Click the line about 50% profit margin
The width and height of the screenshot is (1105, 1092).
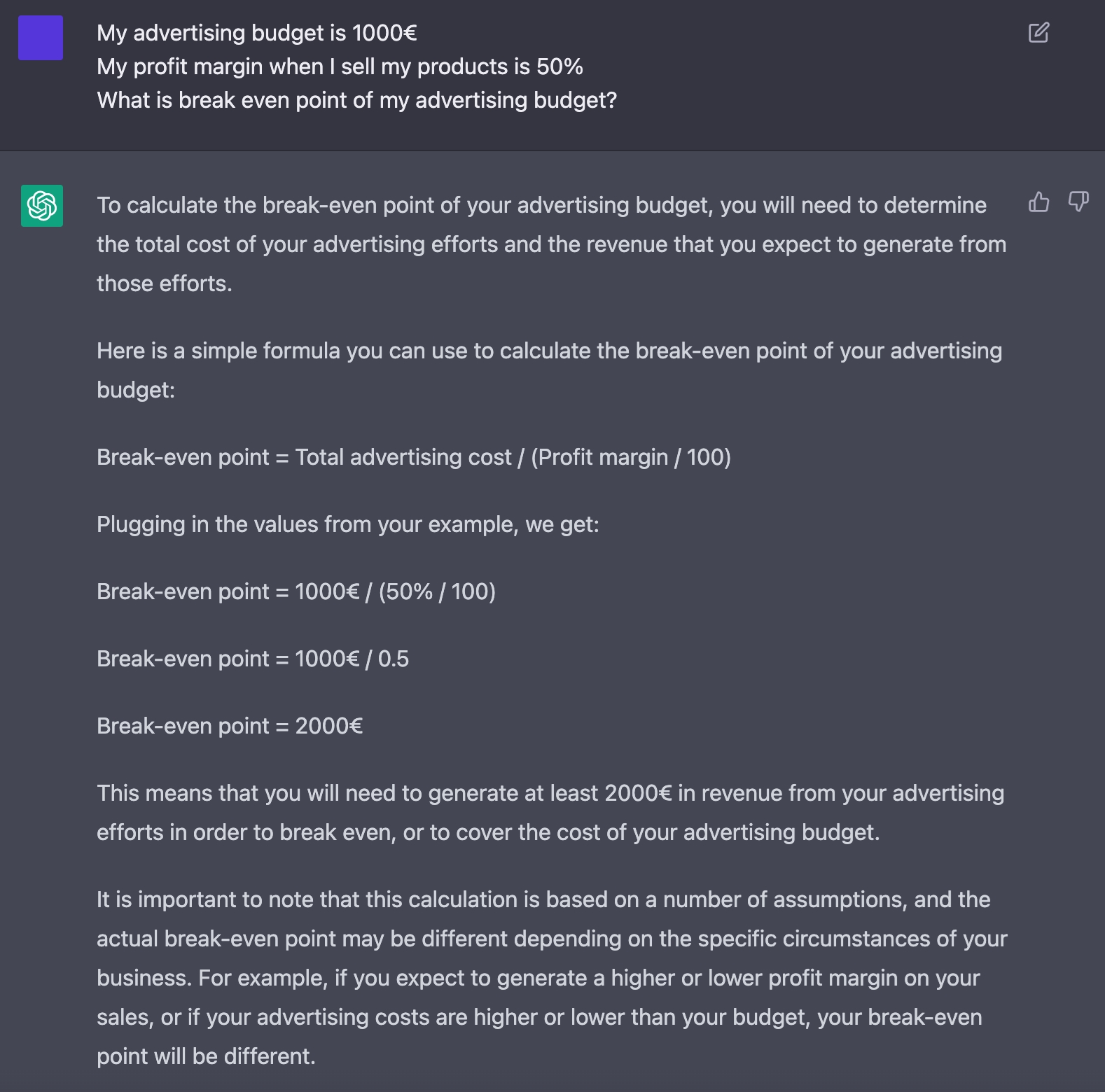[x=340, y=66]
